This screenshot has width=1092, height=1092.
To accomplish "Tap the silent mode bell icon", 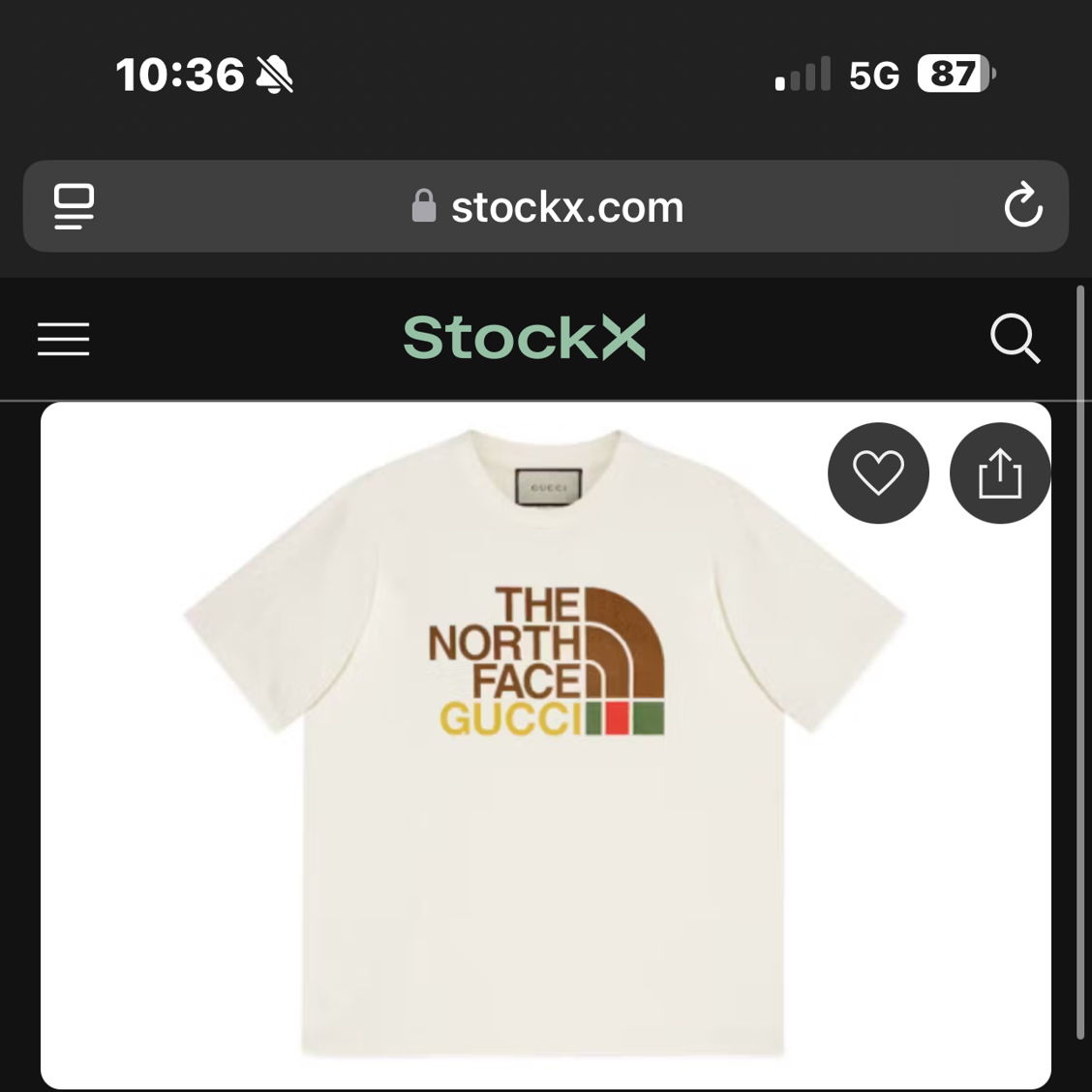I will (x=274, y=75).
